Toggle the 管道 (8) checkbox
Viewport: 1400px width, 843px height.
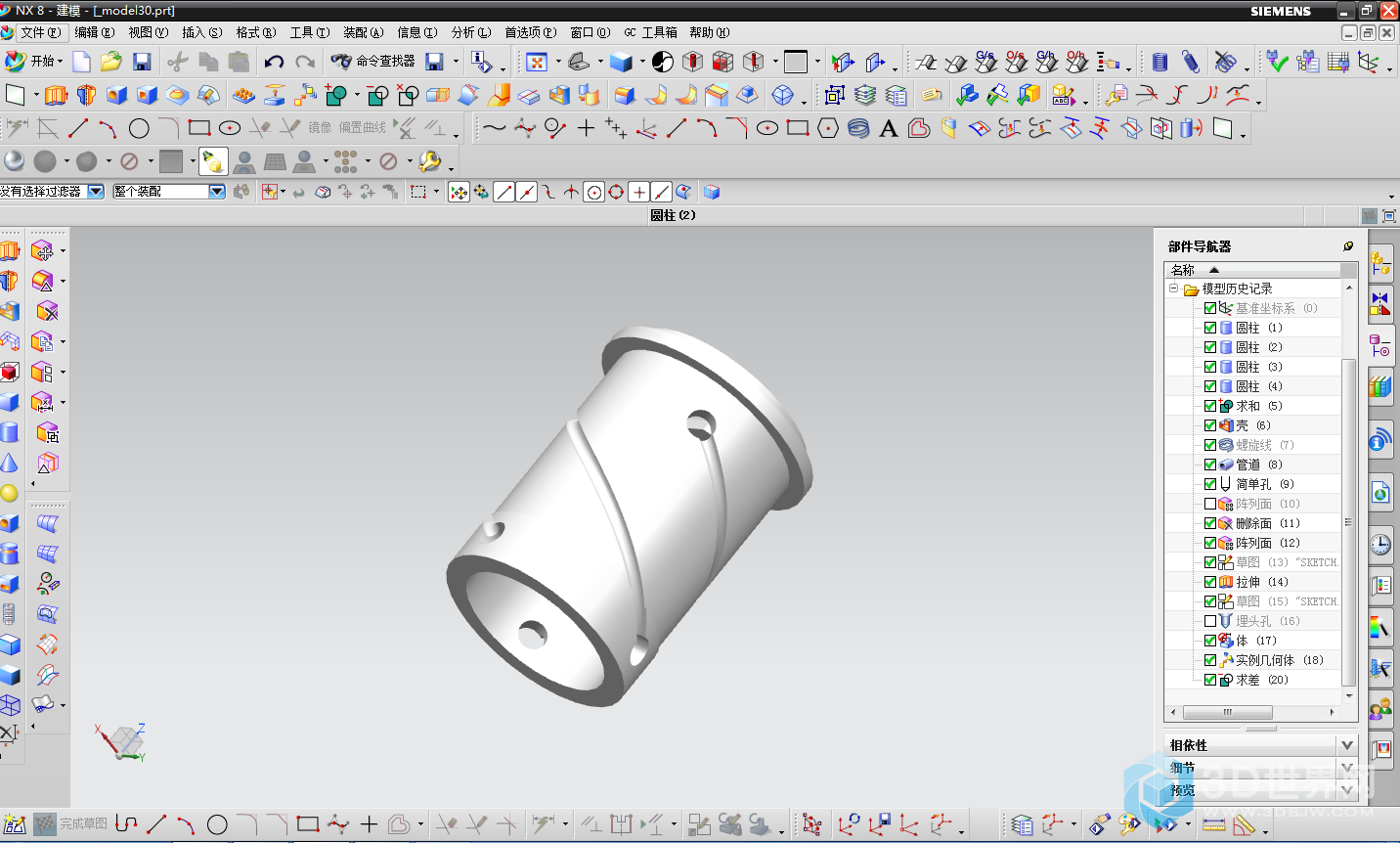click(x=1210, y=465)
